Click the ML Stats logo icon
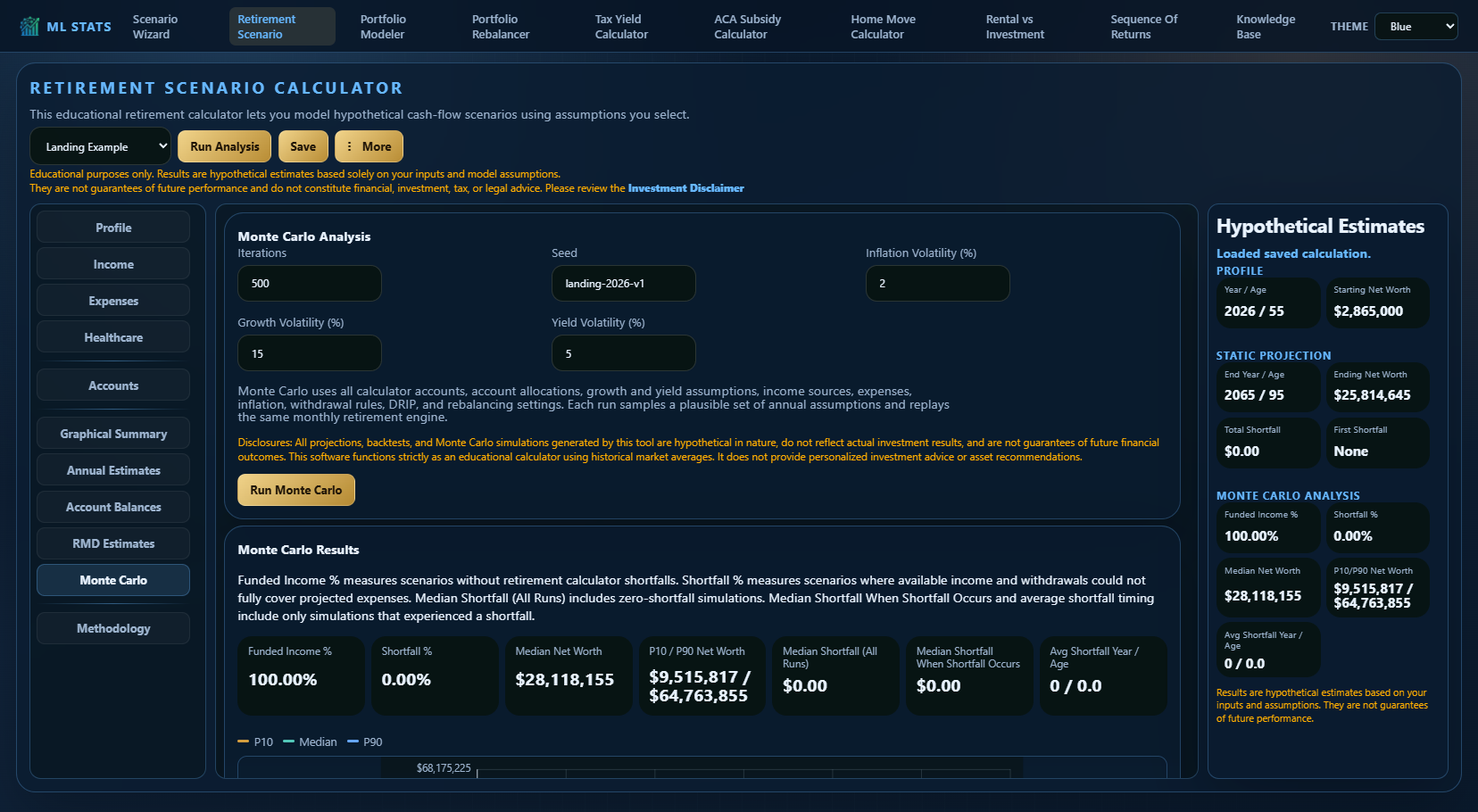The width and height of the screenshot is (1478, 812). coord(29,27)
